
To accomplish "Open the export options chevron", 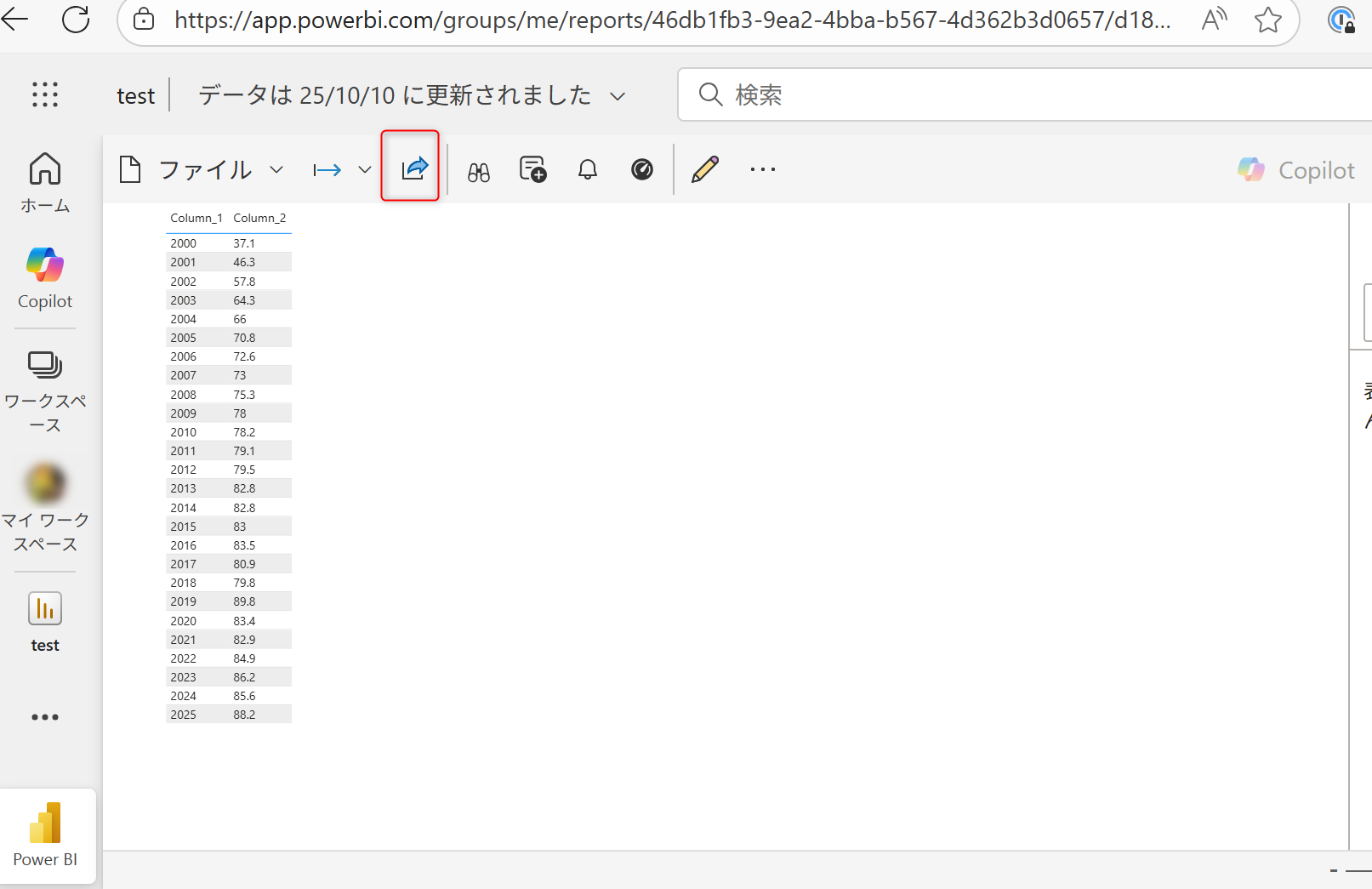I will [364, 169].
